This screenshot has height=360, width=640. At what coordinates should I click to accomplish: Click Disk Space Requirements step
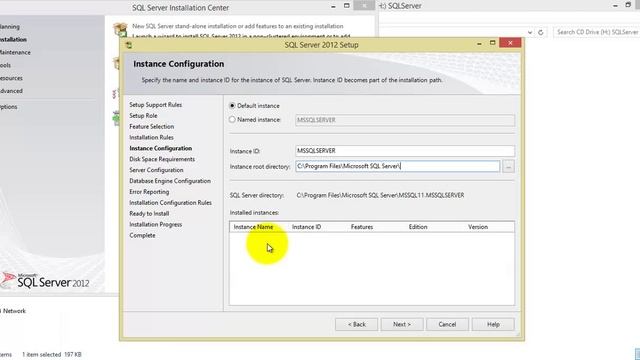162,159
